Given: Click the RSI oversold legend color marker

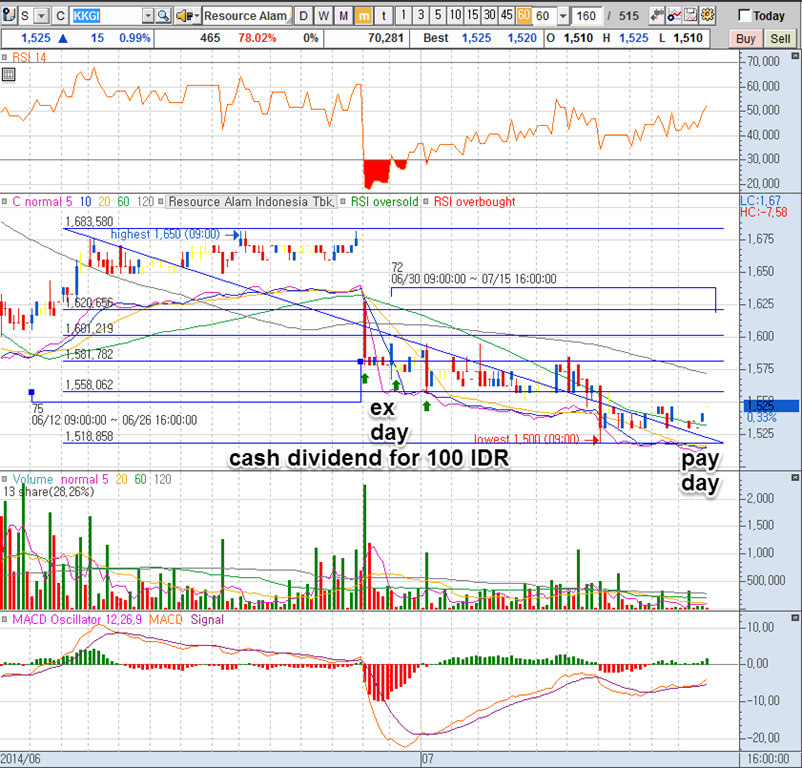Looking at the screenshot, I should (343, 202).
